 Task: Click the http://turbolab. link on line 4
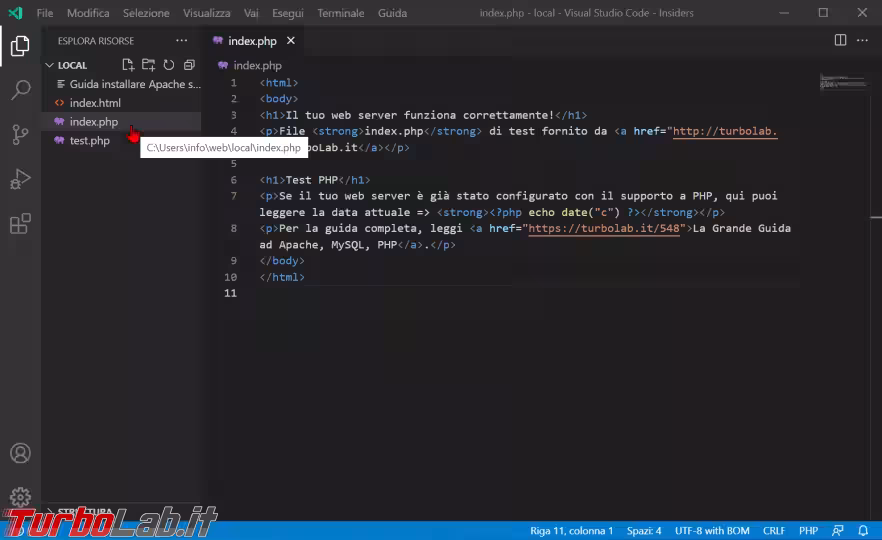[x=725, y=131]
